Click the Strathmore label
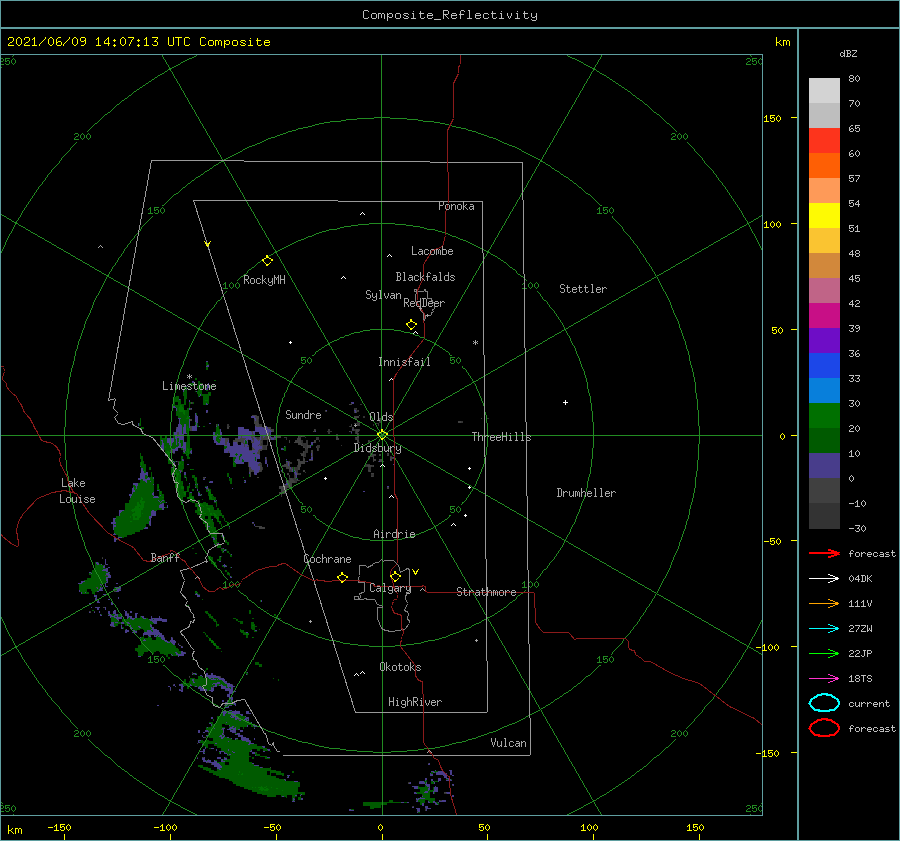This screenshot has height=841, width=900. click(486, 592)
